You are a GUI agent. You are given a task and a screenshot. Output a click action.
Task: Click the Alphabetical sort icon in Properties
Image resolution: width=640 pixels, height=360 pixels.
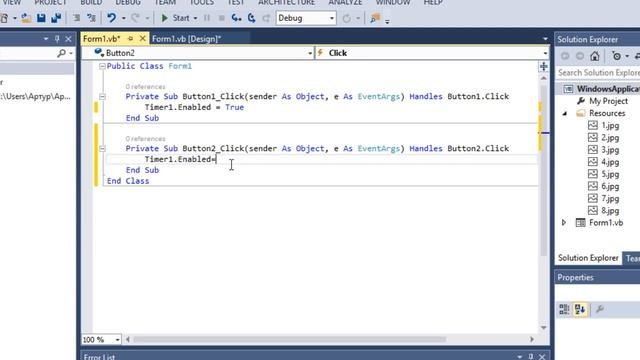tap(580, 309)
